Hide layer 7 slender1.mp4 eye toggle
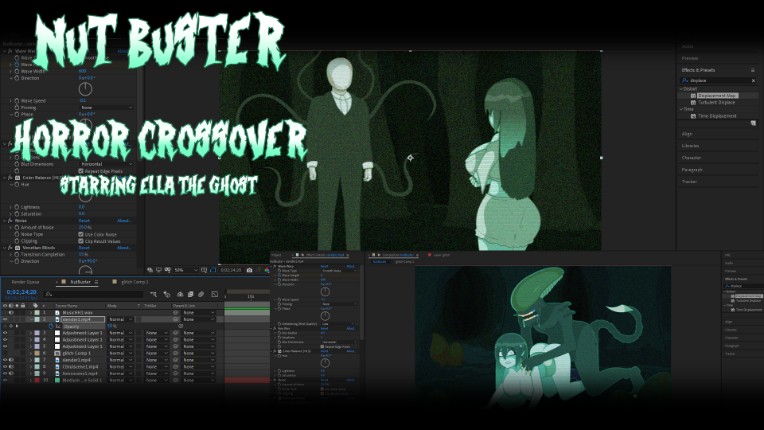Viewport: 764px width, 430px height. [x=5, y=360]
